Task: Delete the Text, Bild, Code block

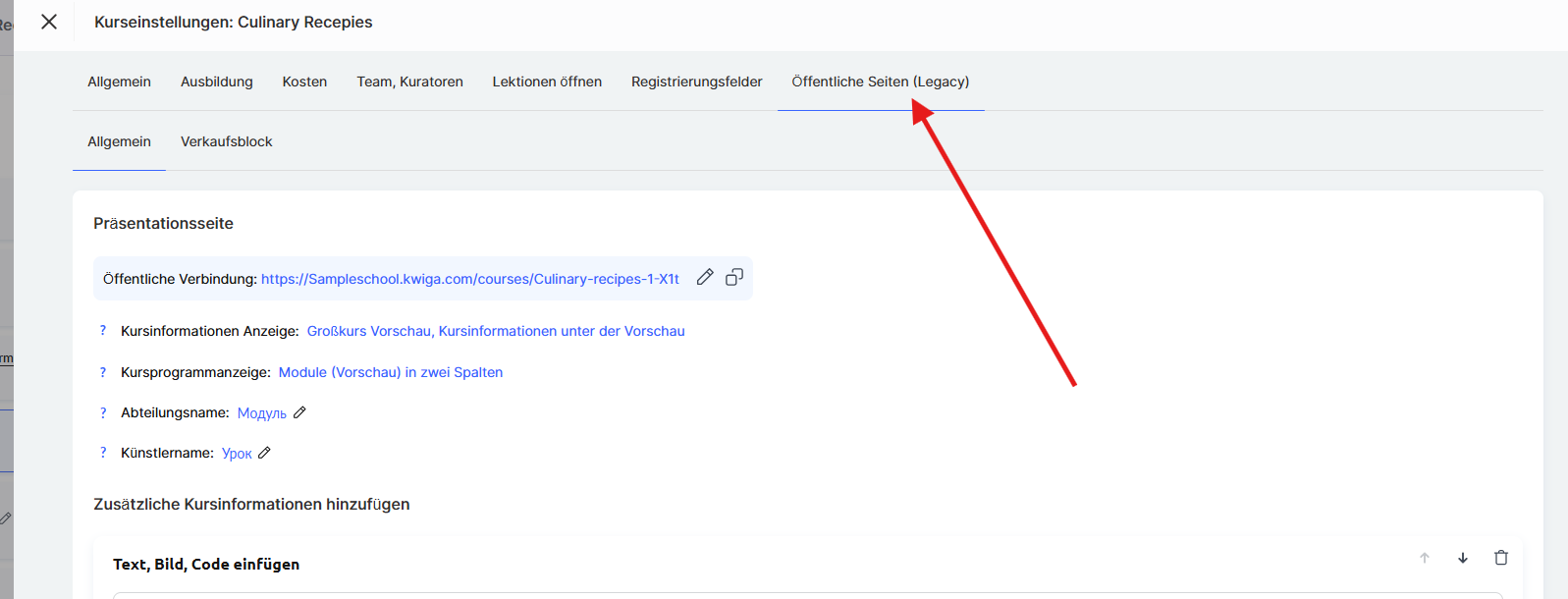Action: click(1501, 558)
